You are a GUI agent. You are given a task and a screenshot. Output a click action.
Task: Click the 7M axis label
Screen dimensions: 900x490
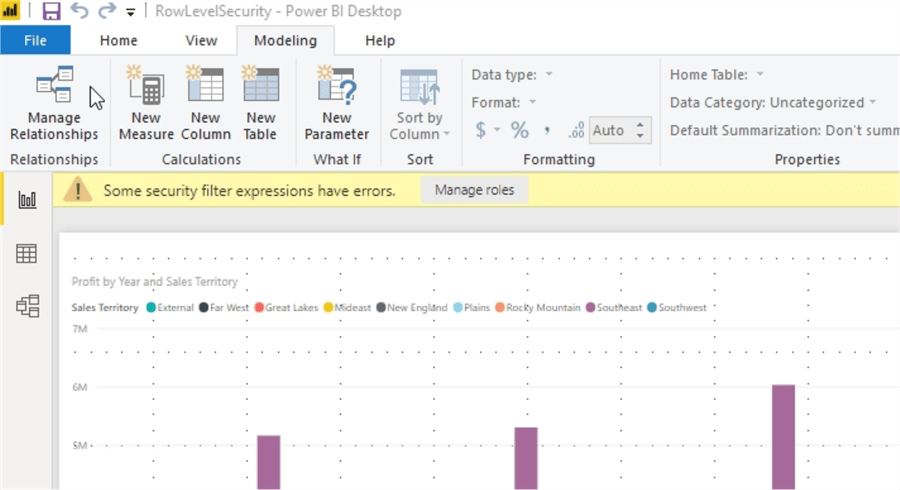click(x=80, y=329)
